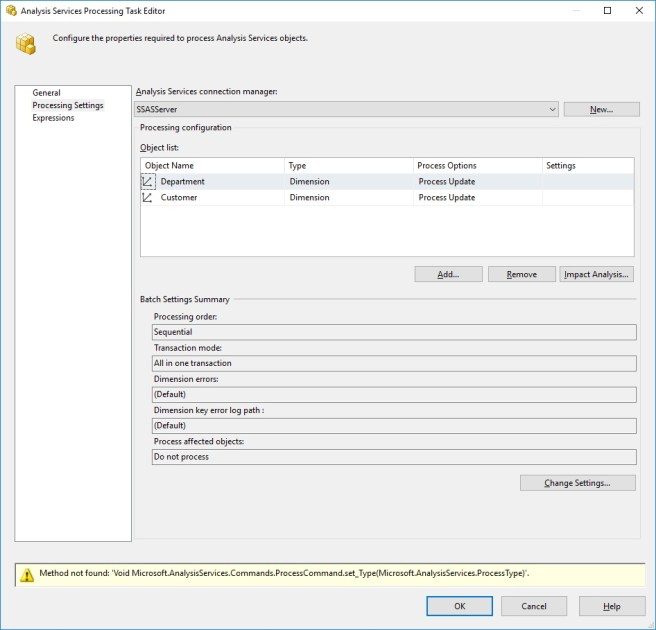Open the Expressions page
Screen dimensions: 656x630
point(53,118)
